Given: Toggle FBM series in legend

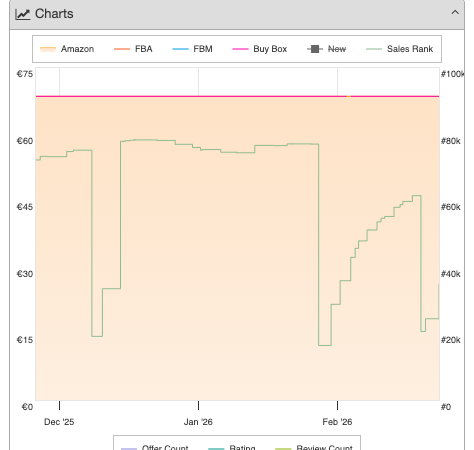Looking at the screenshot, I should point(192,49).
